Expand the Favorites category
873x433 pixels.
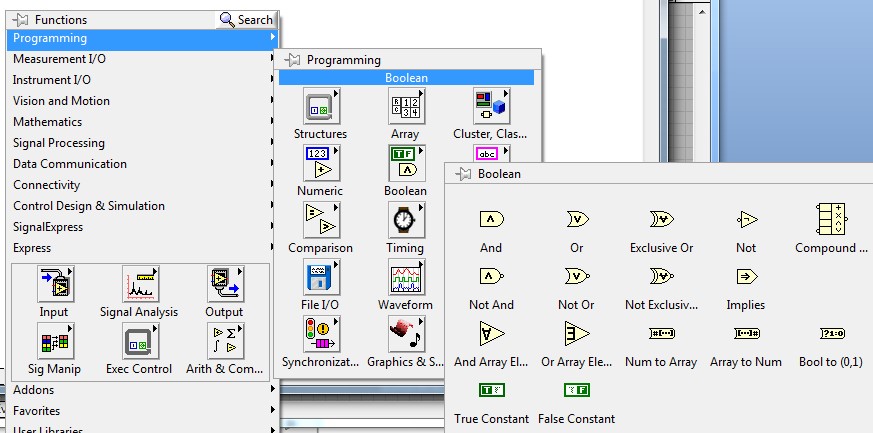[x=143, y=411]
